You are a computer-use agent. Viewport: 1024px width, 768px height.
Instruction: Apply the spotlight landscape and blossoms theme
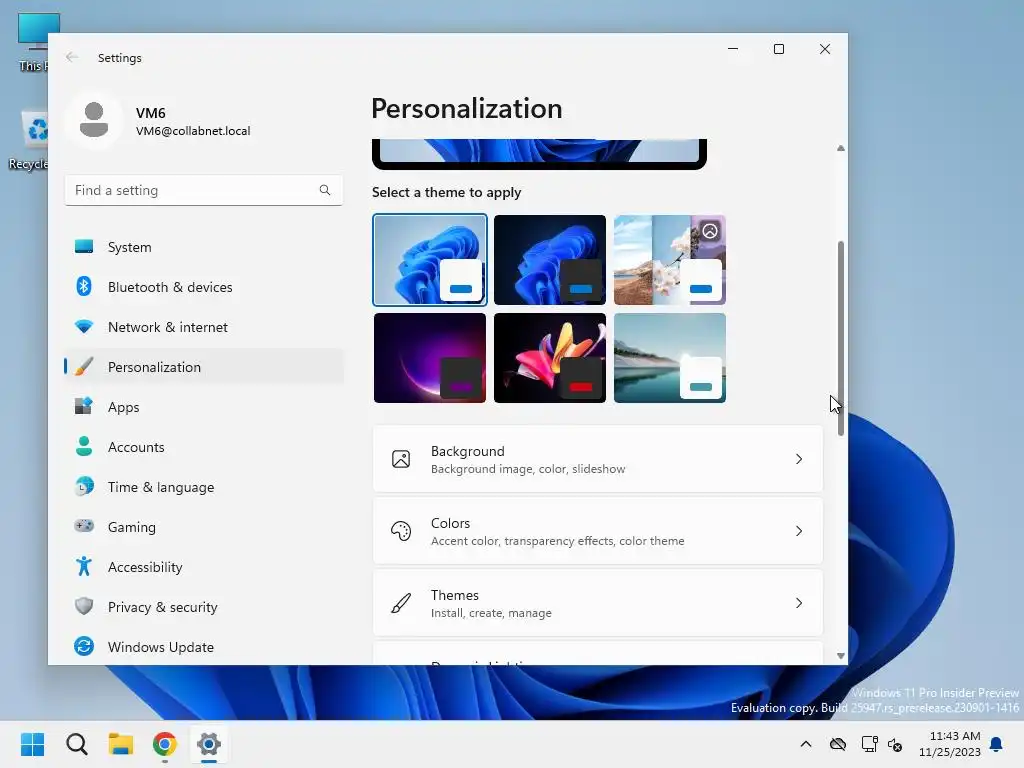[670, 260]
